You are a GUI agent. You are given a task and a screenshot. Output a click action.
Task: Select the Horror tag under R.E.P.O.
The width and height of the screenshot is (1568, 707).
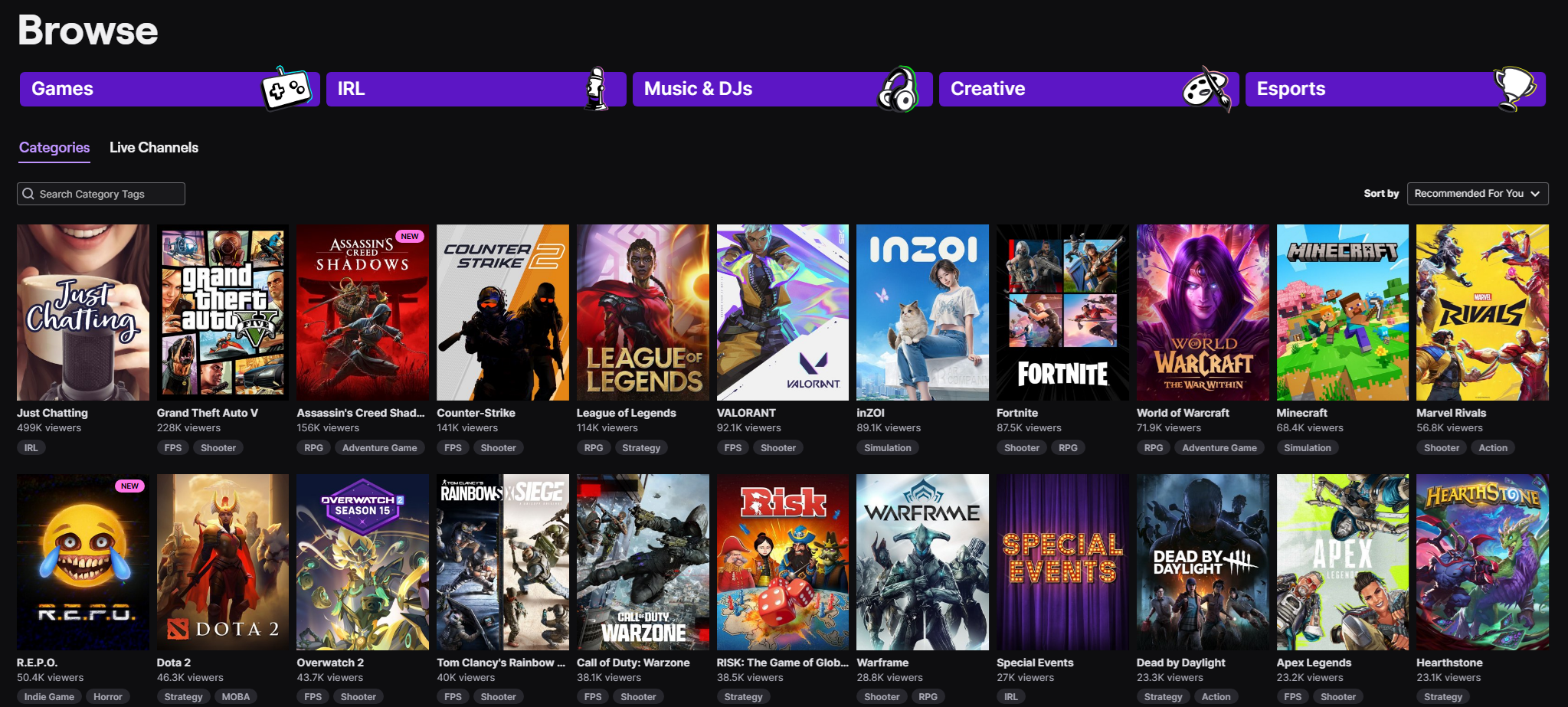(x=108, y=697)
